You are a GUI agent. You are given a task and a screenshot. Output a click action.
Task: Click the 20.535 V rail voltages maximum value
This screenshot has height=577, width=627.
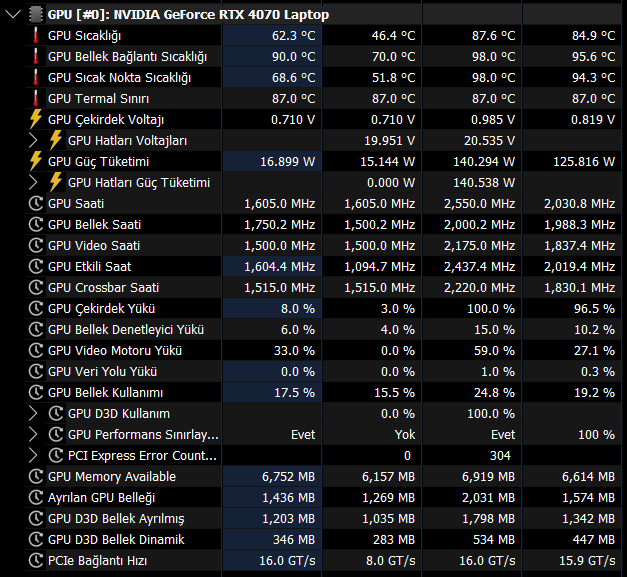489,141
